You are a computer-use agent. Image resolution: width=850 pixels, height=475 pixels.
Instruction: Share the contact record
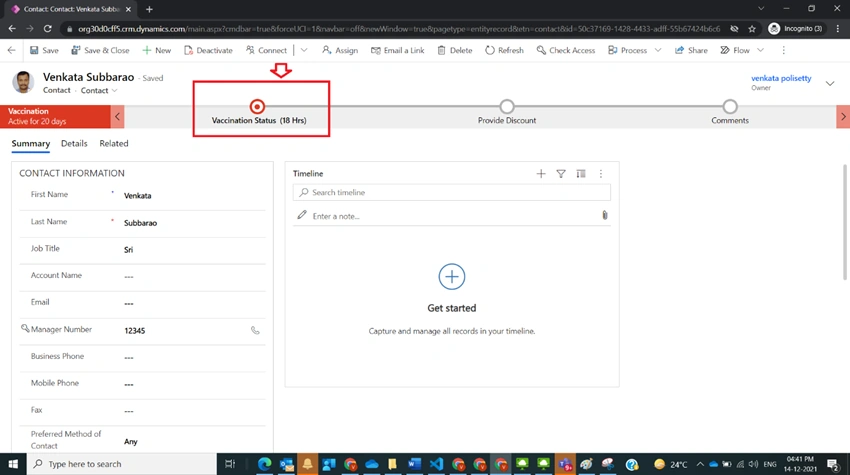691,50
